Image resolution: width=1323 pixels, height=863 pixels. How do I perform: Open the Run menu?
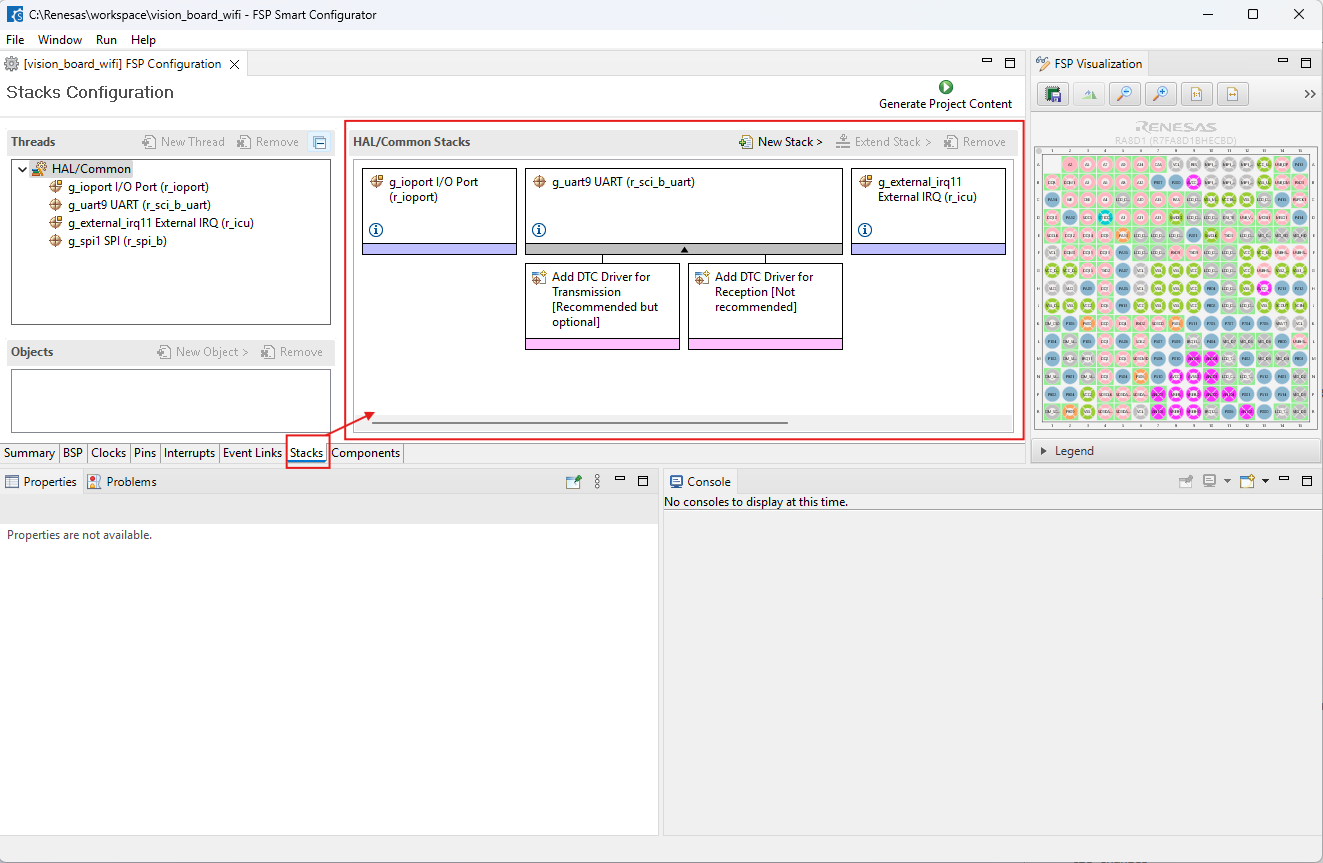[x=106, y=40]
